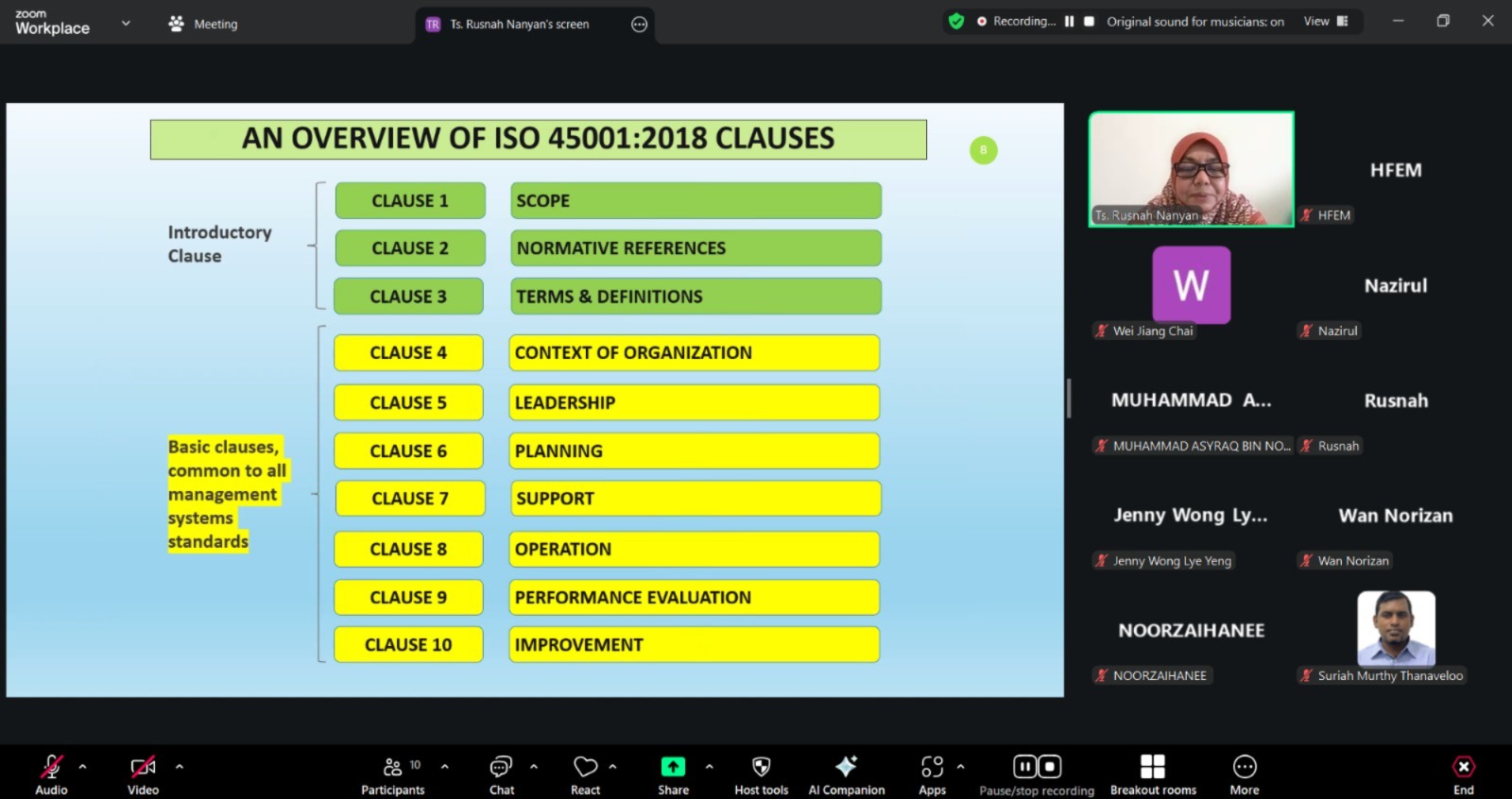The width and height of the screenshot is (1512, 799).
Task: Open the React emoji menu
Action: point(585,774)
